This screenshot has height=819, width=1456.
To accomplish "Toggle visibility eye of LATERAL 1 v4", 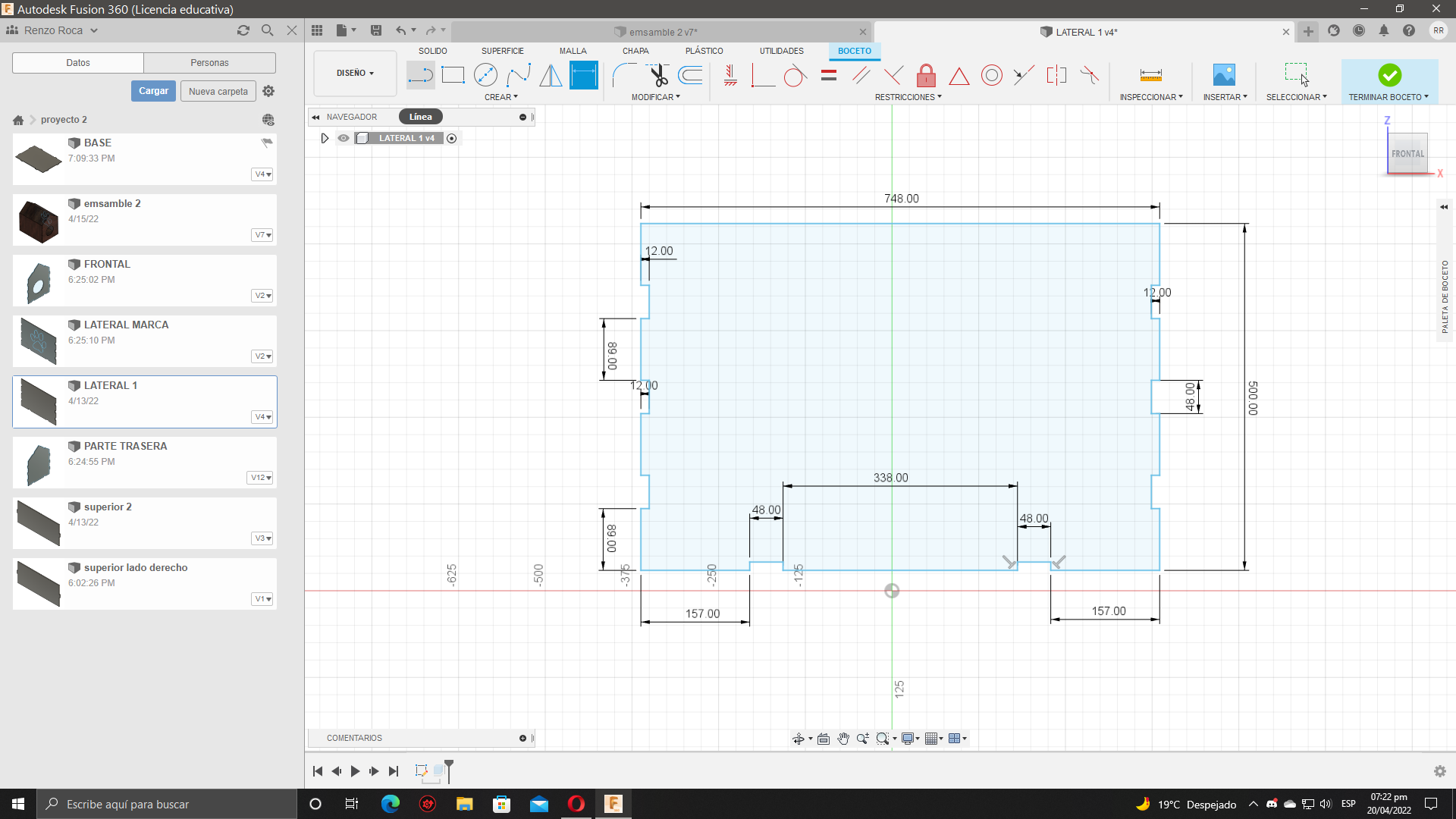I will coord(344,138).
